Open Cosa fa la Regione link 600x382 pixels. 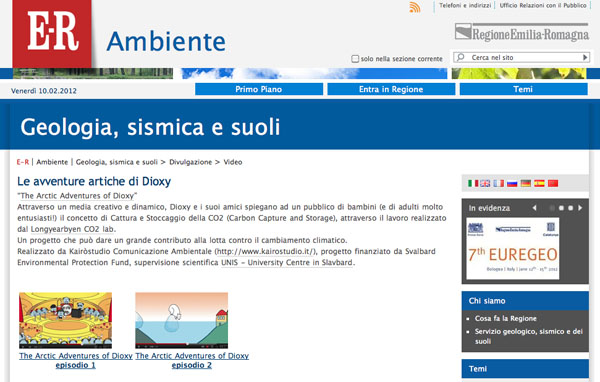505,318
